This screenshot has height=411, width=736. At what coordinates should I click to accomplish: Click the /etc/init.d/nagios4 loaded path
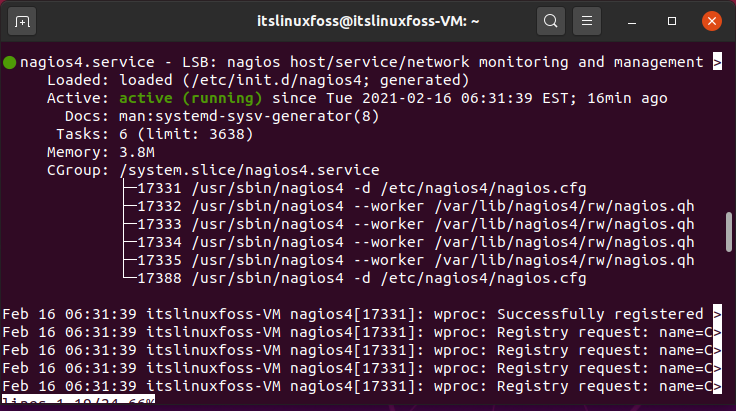[x=276, y=80]
